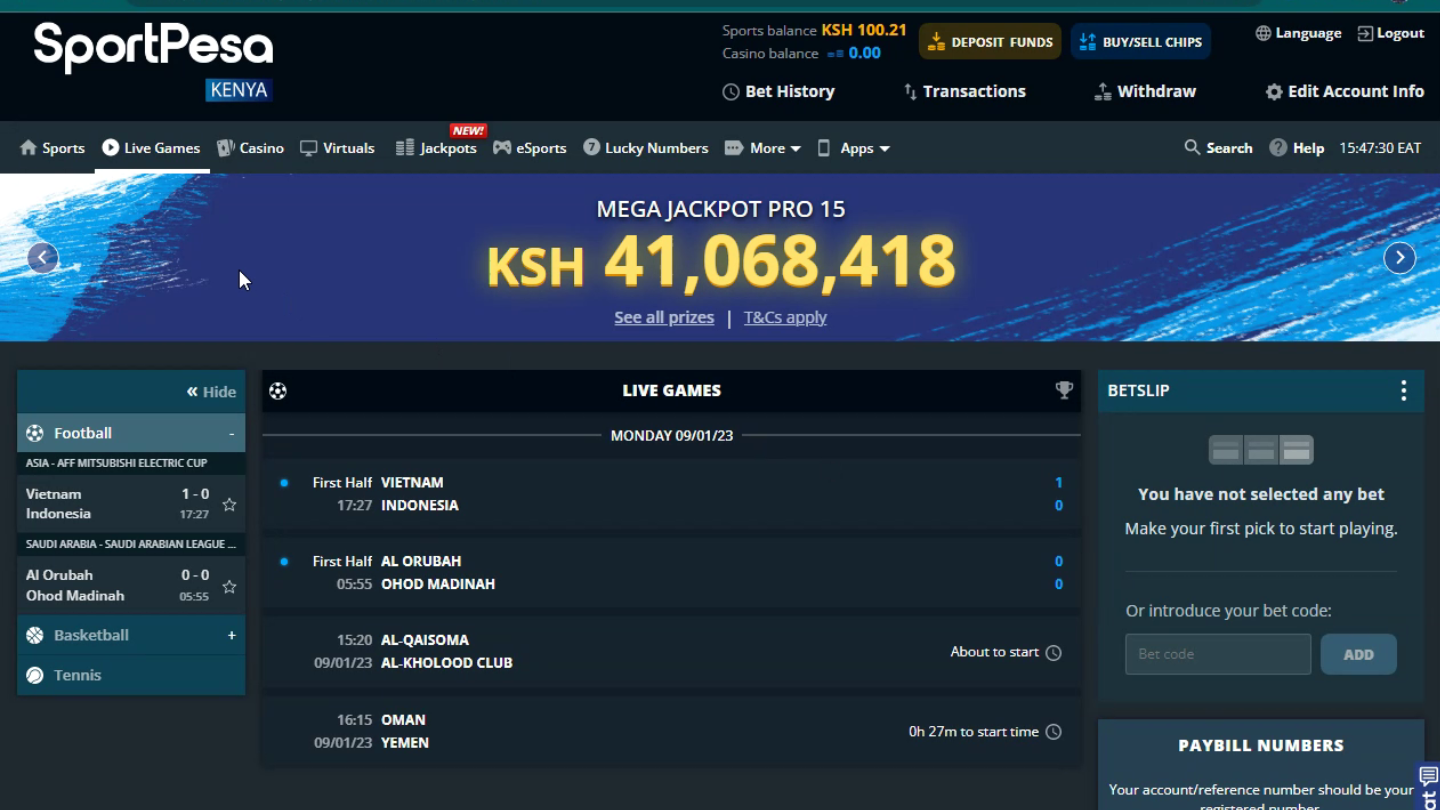Screen dimensions: 1440x810
Task: Open Help via the question mark icon
Action: pyautogui.click(x=1278, y=148)
